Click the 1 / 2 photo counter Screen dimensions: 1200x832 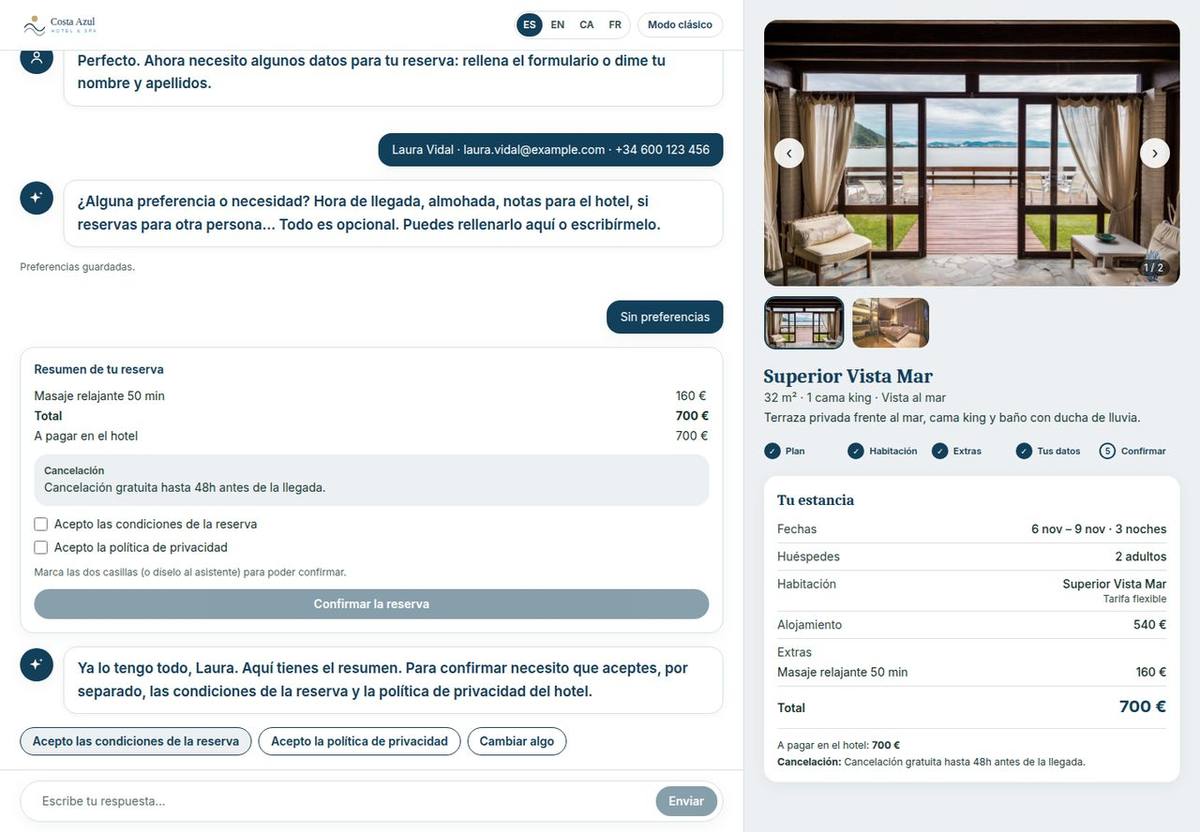(1154, 268)
